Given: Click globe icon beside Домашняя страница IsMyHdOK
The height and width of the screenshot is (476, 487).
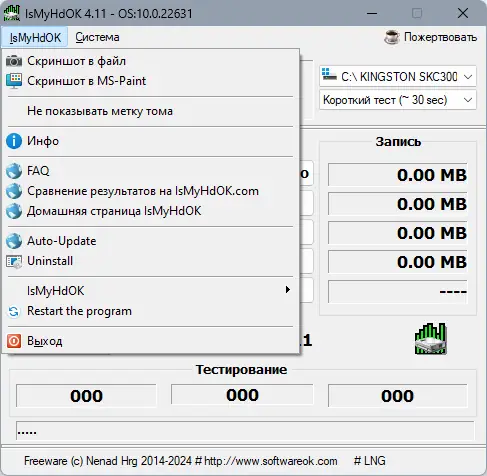Looking at the screenshot, I should point(14,211).
